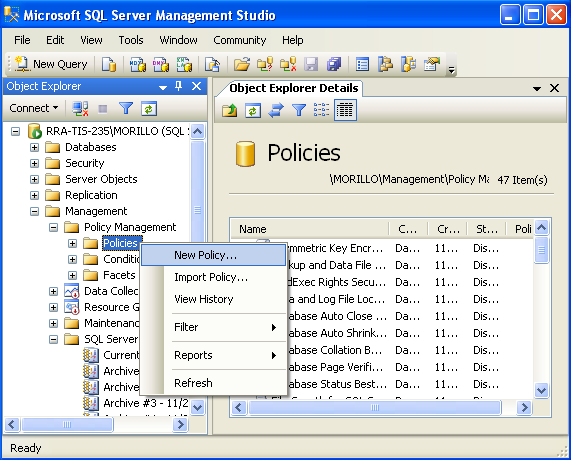Click Object Explorer horizontal scrollbar thumb

67,425
